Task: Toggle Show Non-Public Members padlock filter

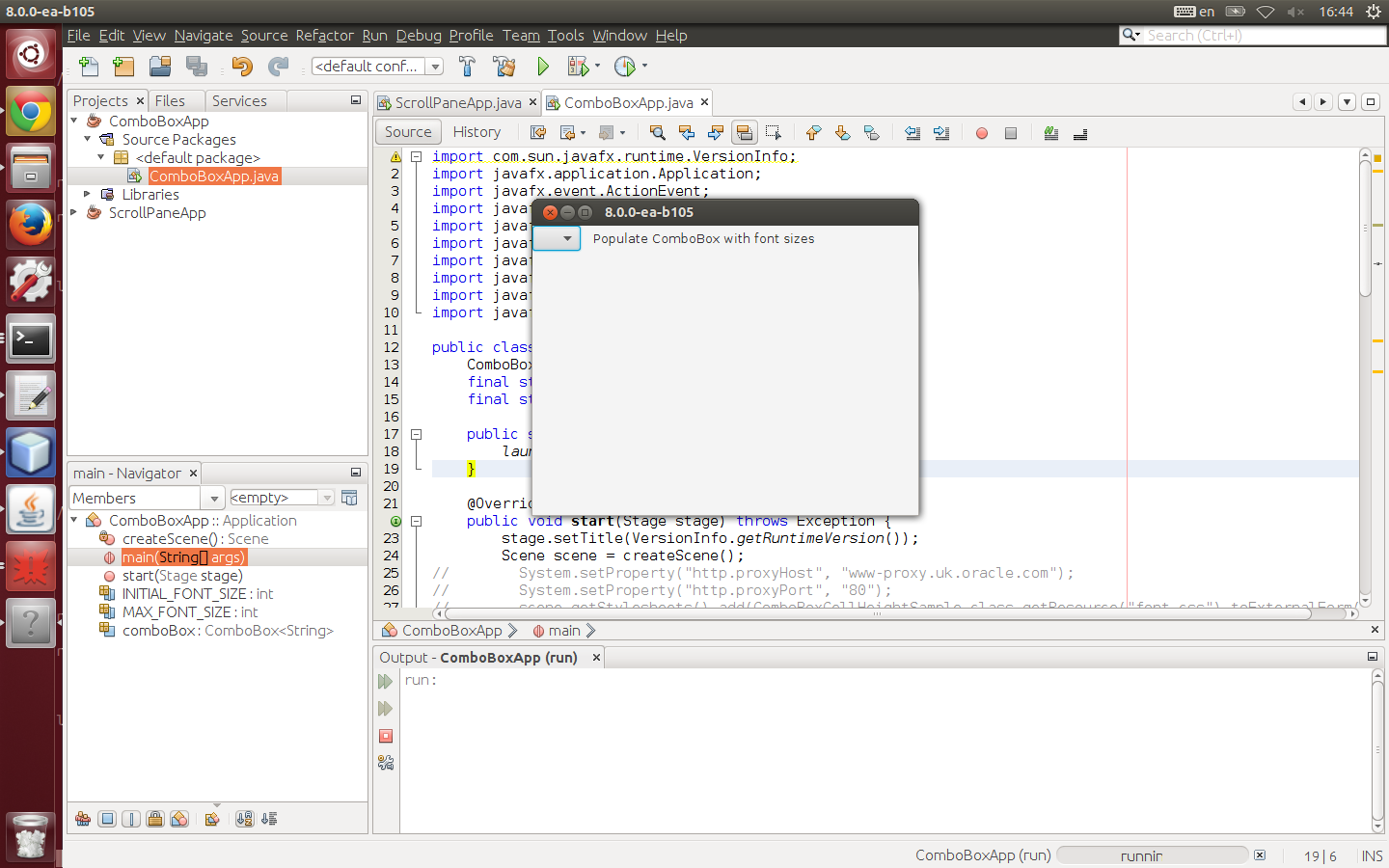Action: (154, 819)
